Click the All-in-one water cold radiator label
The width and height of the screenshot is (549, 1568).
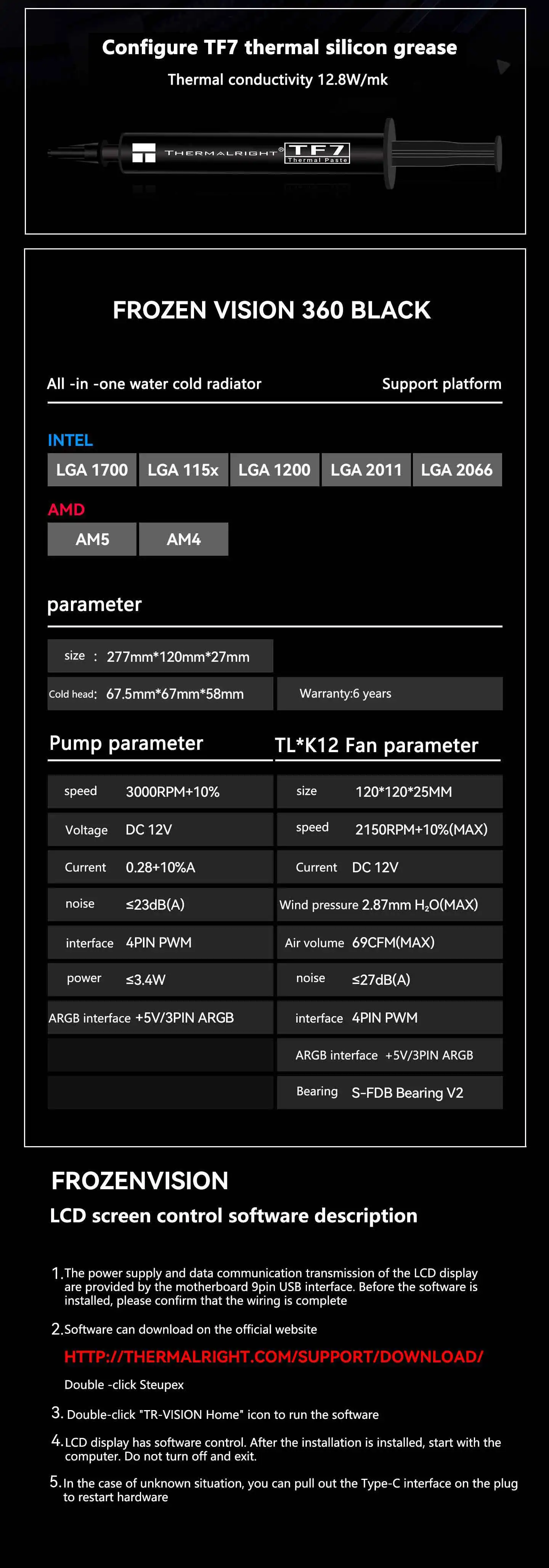pos(154,384)
